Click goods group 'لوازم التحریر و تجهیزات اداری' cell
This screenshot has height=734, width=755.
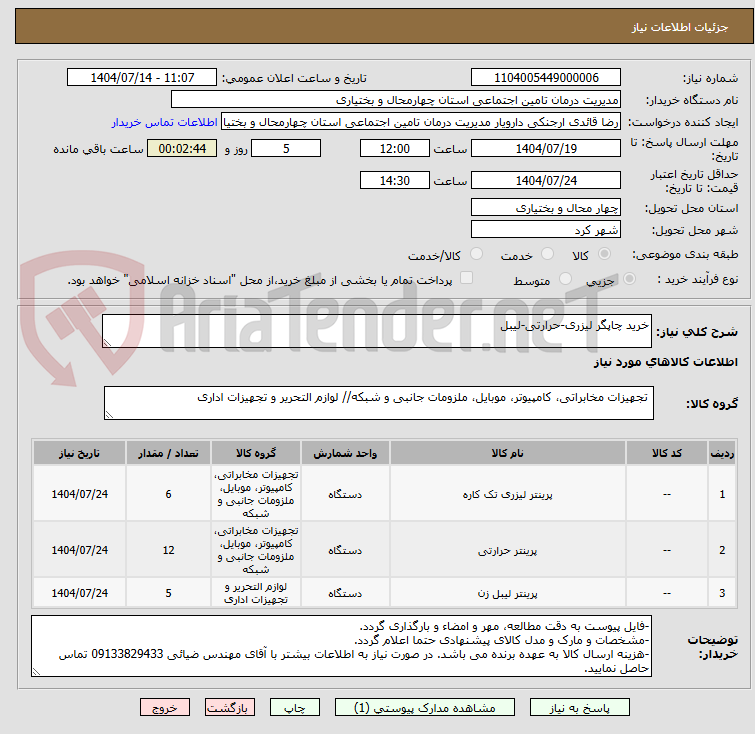coord(256,593)
